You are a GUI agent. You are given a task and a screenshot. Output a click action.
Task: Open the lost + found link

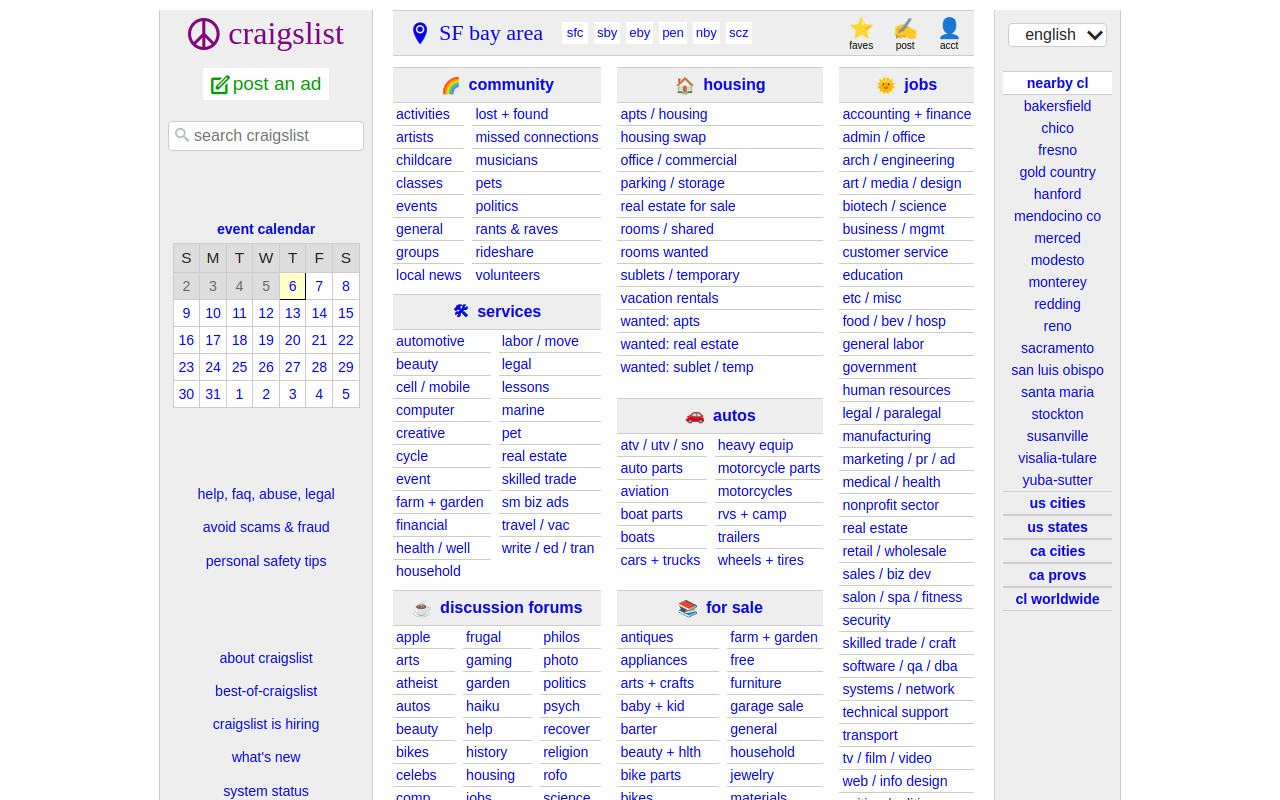click(x=512, y=114)
